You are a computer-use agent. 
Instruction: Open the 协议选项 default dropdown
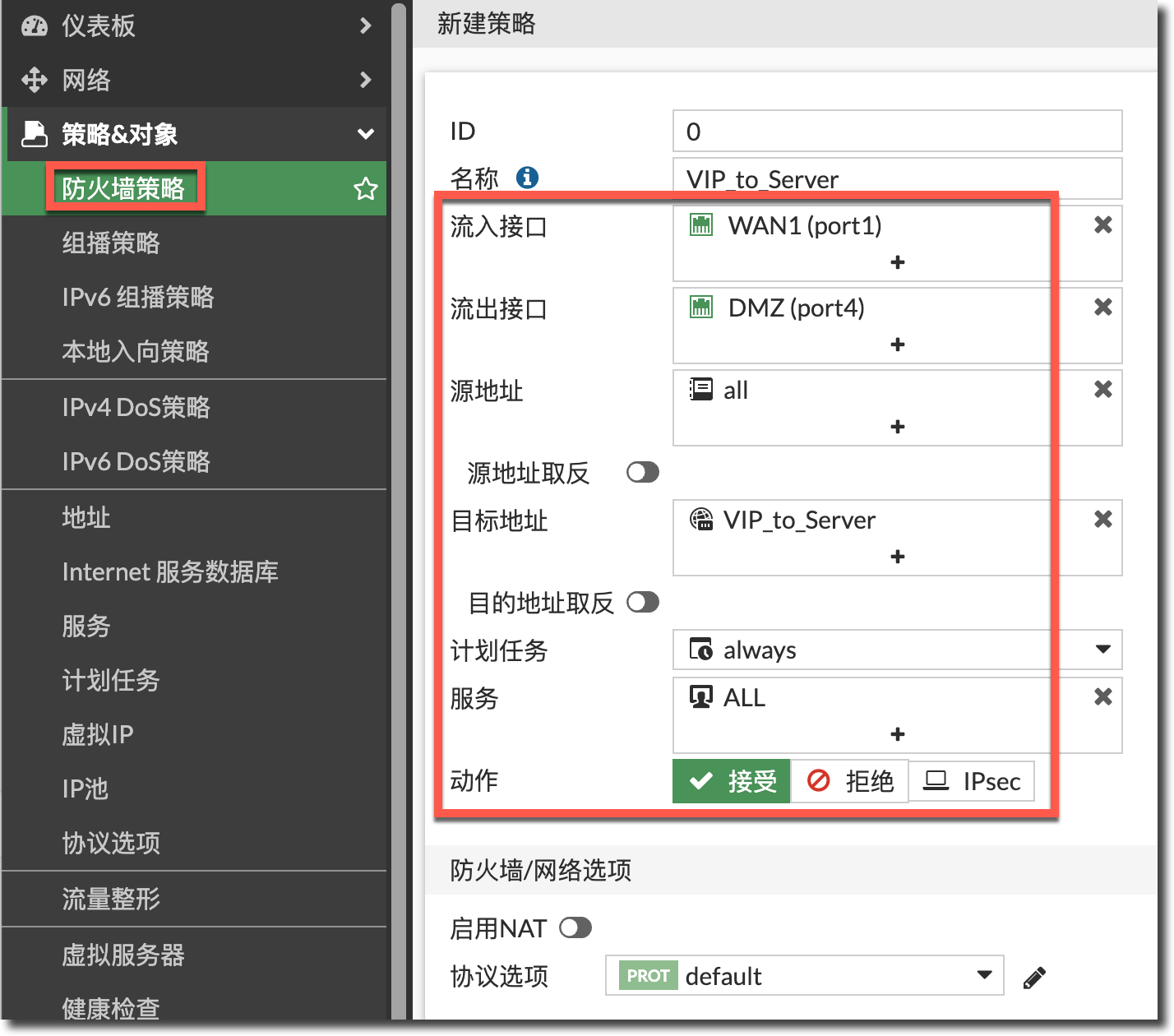tap(983, 975)
